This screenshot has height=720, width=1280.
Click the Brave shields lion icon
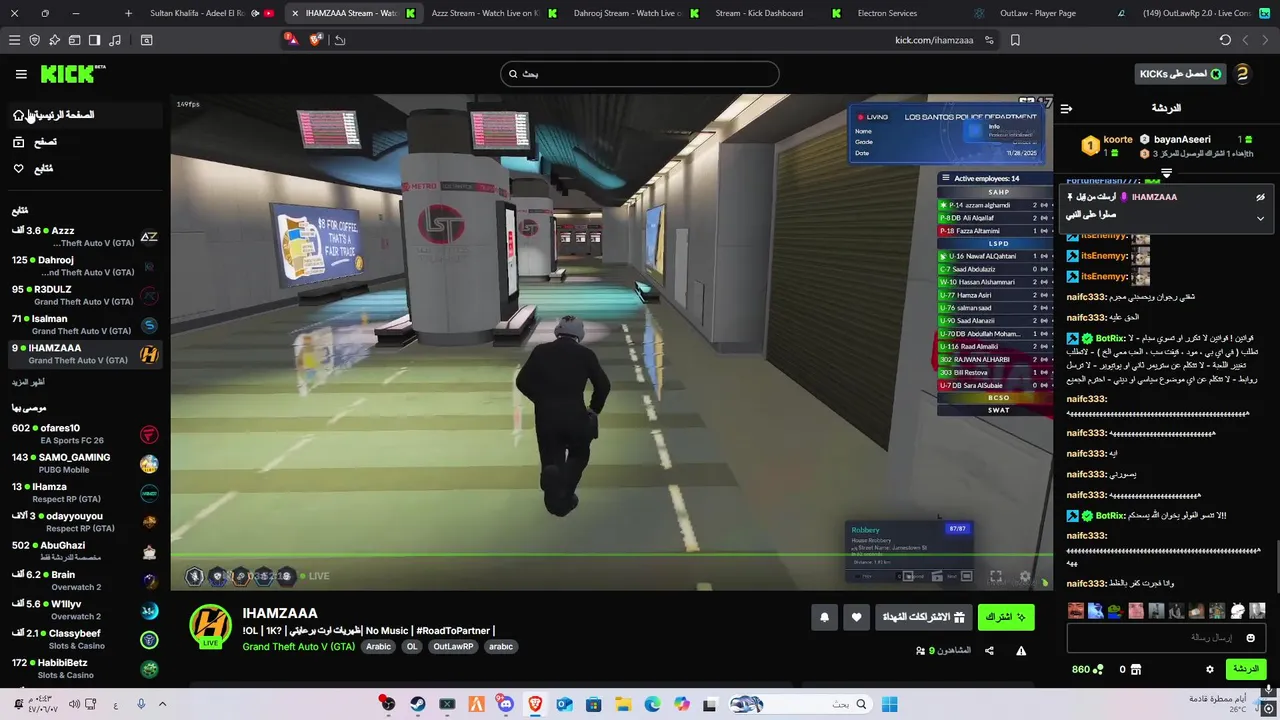click(x=316, y=40)
